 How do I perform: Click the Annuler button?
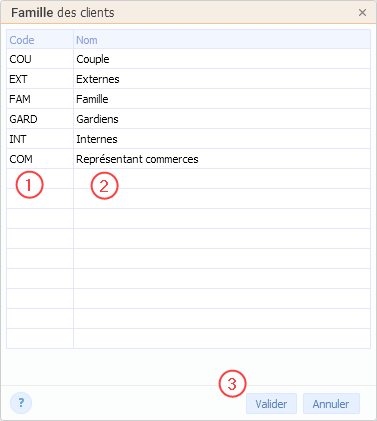click(331, 404)
